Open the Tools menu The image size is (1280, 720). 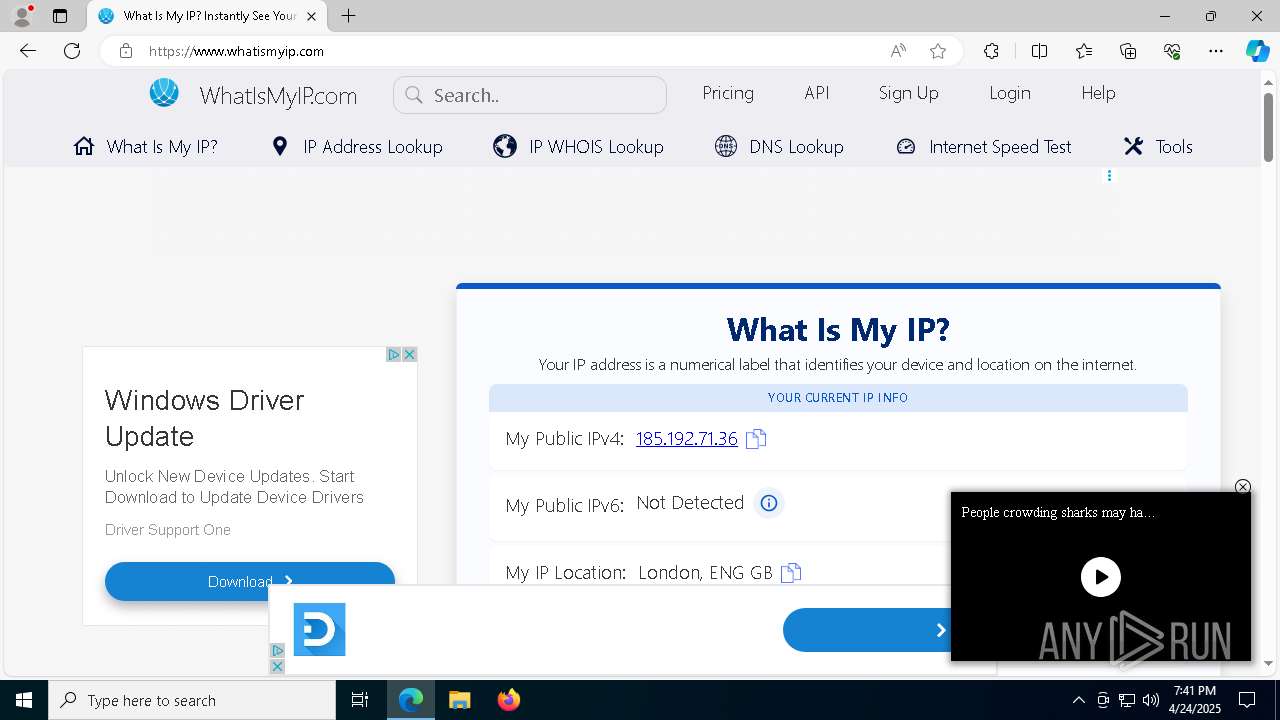pyautogui.click(x=1158, y=146)
